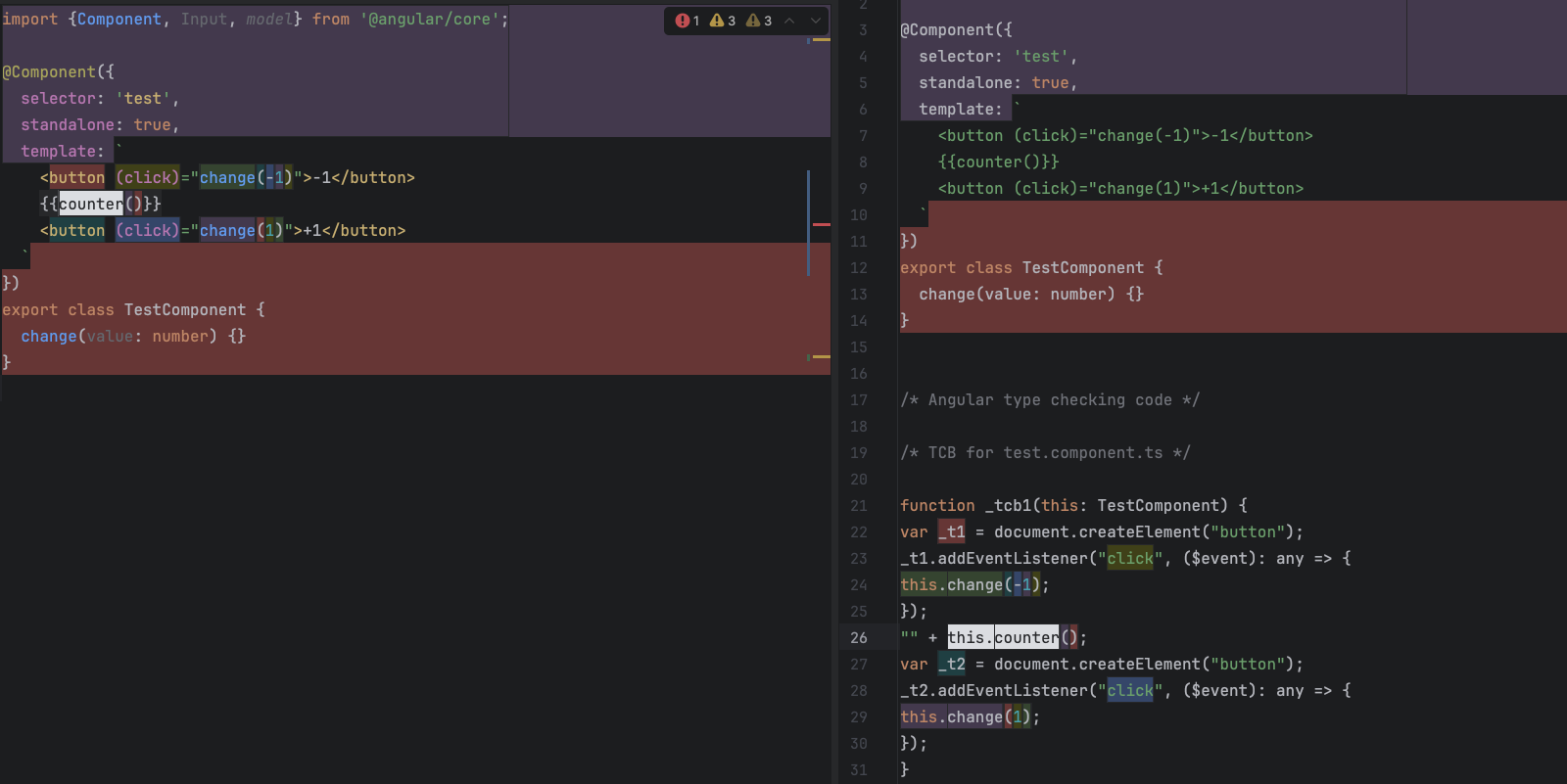Click the italic 'model' import in left editor
This screenshot has width=1567, height=784.
point(269,19)
